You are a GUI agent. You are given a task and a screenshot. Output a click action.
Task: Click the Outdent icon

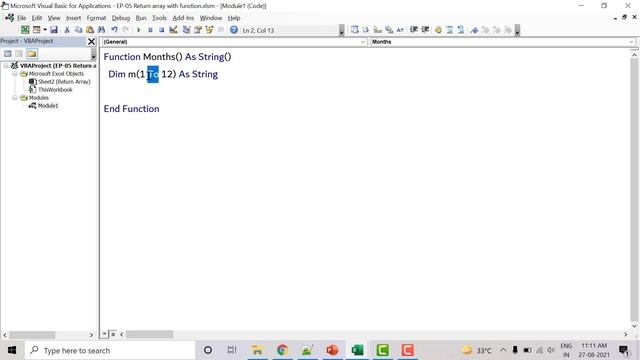tap(425, 30)
